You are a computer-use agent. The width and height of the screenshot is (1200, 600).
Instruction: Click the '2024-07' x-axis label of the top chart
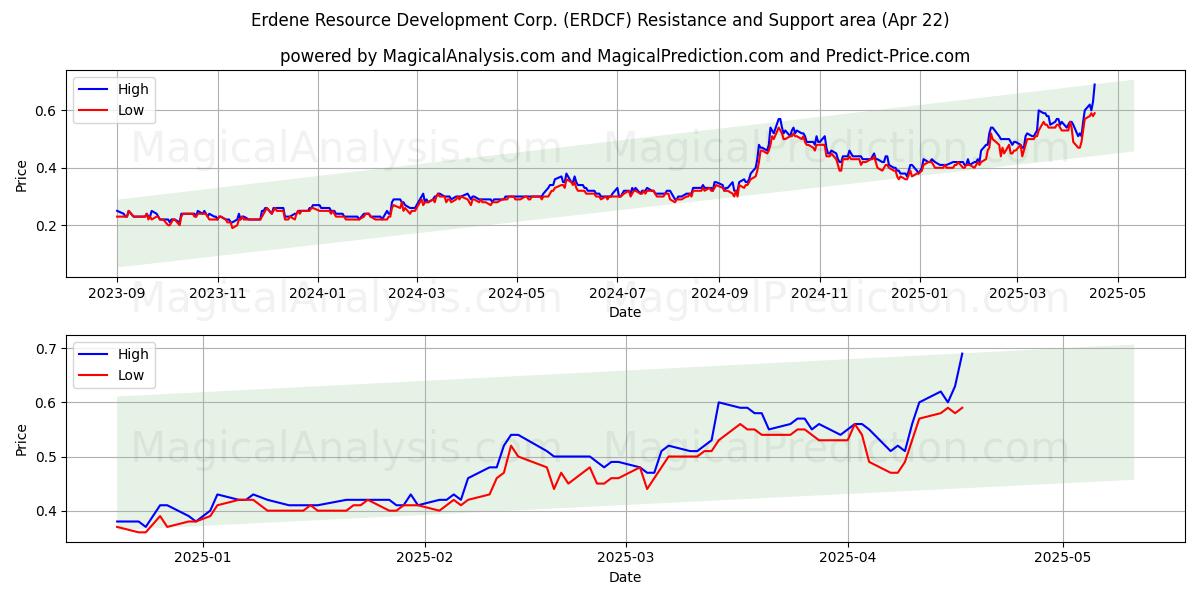click(x=617, y=295)
